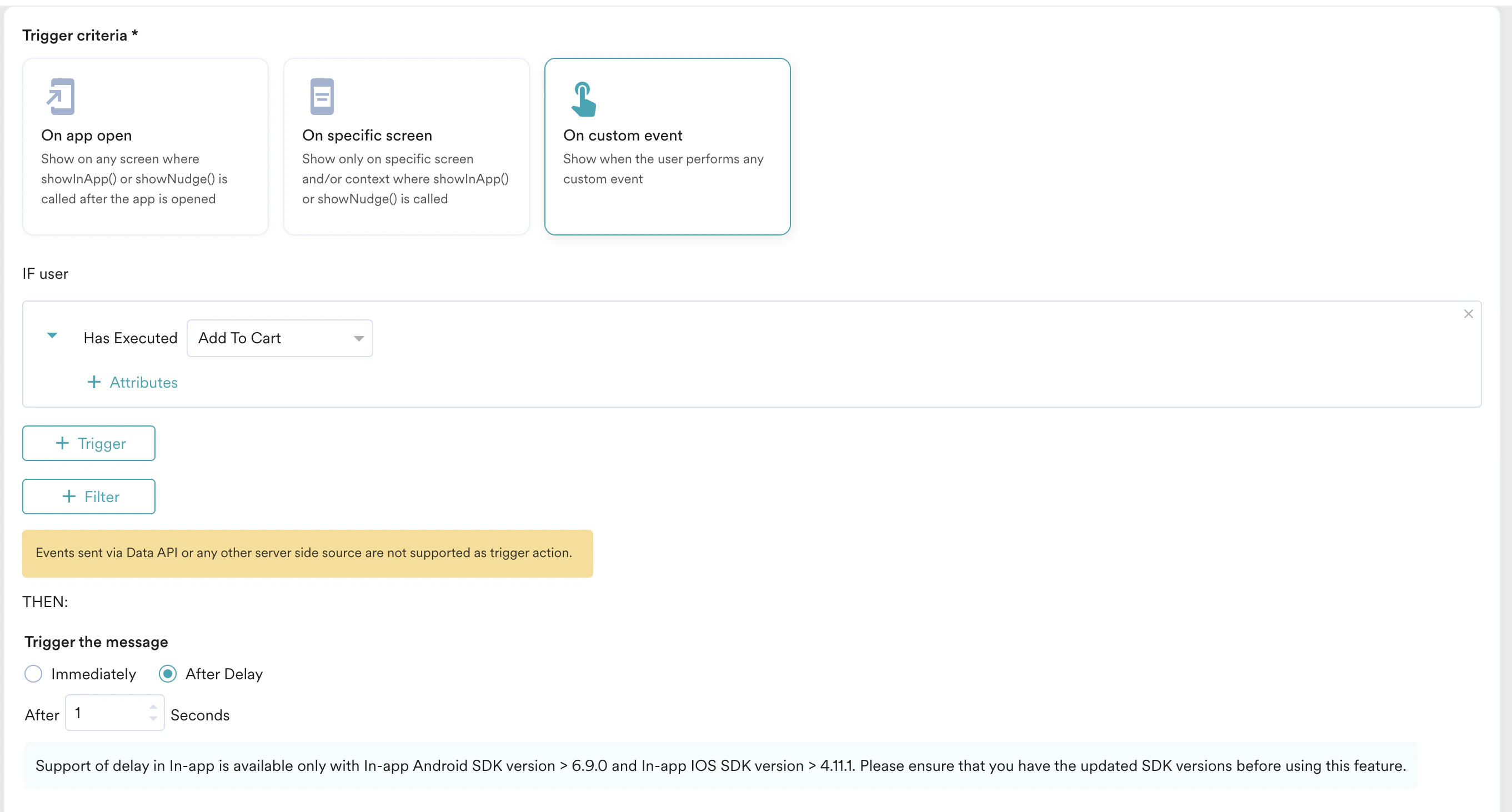Click the plus icon inside the Filter button

(69, 497)
